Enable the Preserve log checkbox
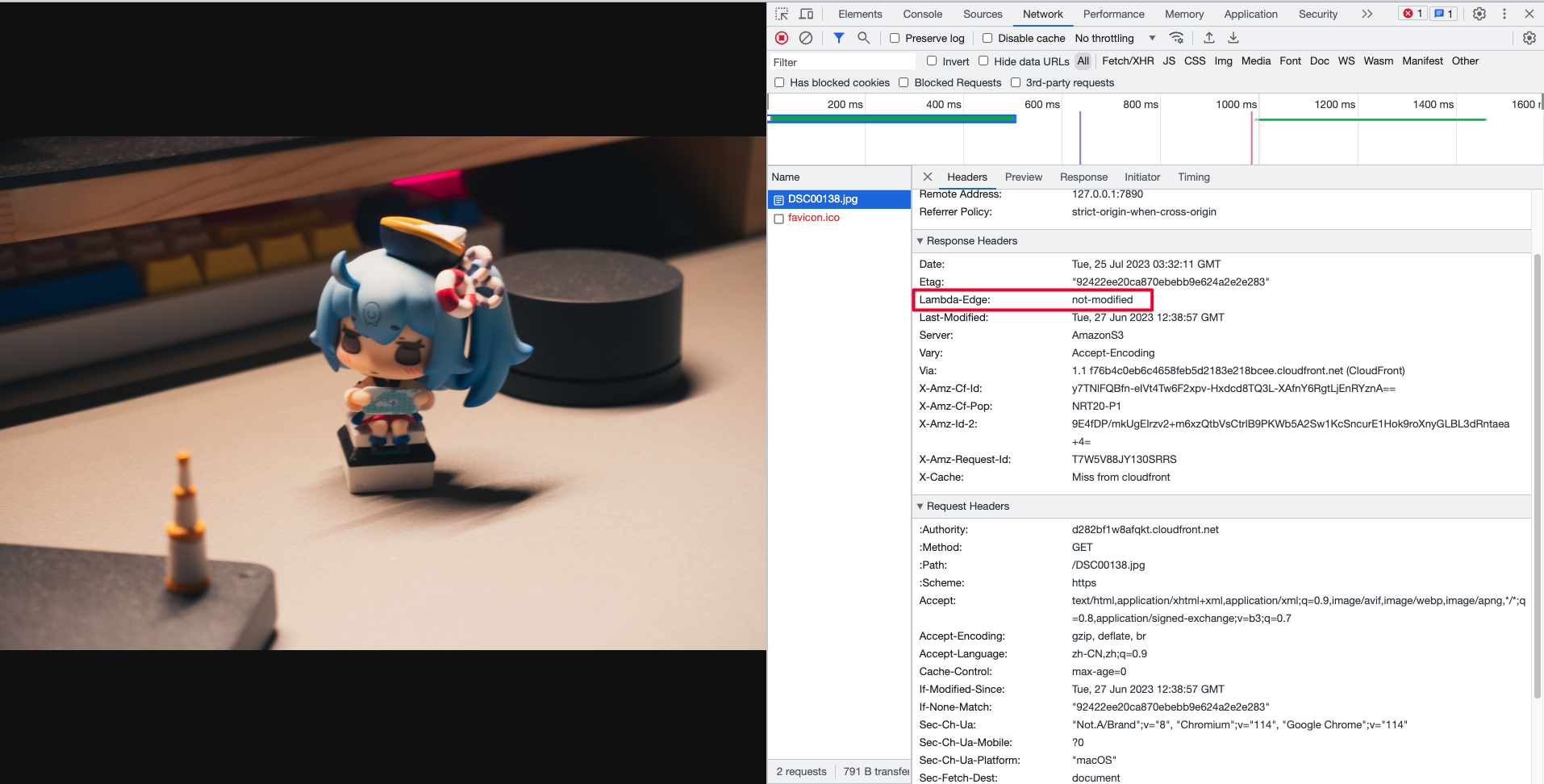 coord(895,38)
